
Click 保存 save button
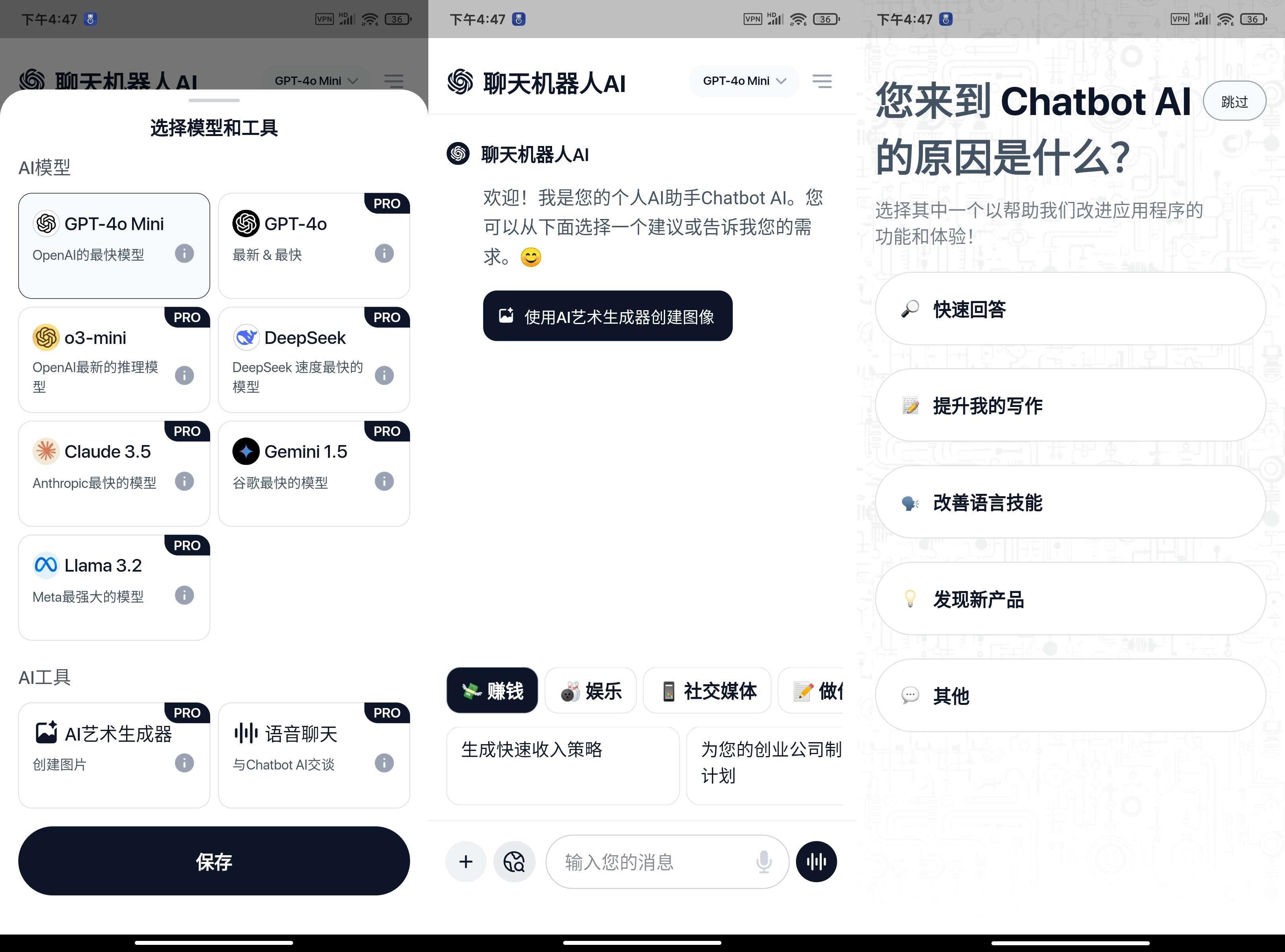click(215, 857)
